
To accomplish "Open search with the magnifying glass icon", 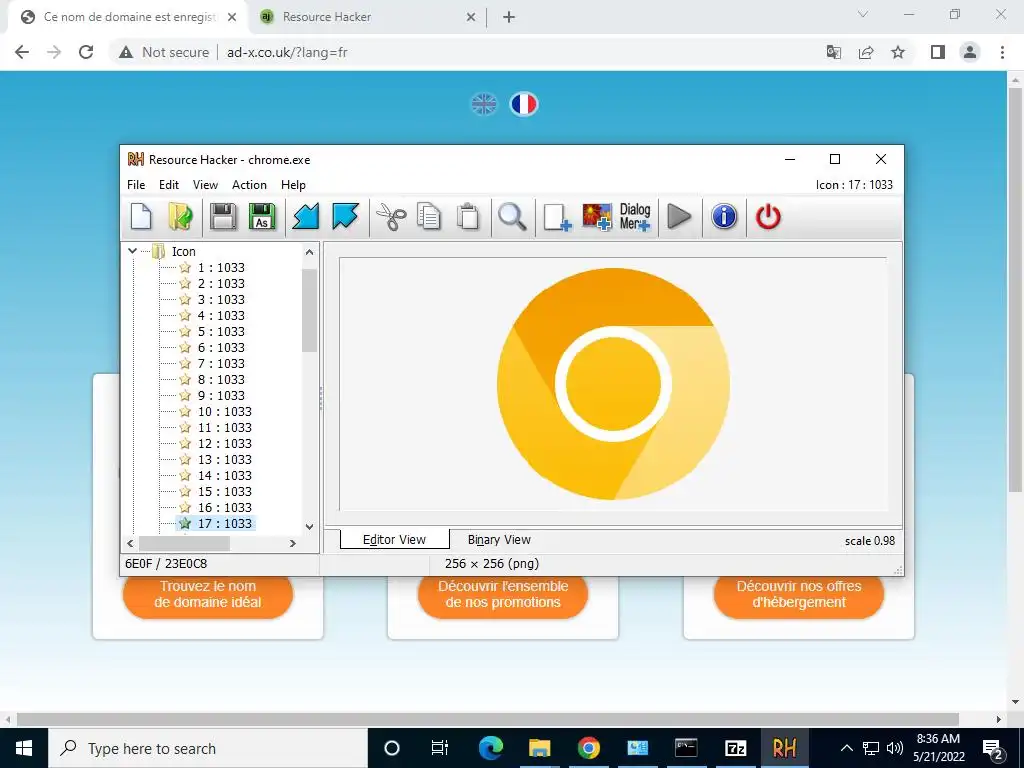I will pos(512,217).
